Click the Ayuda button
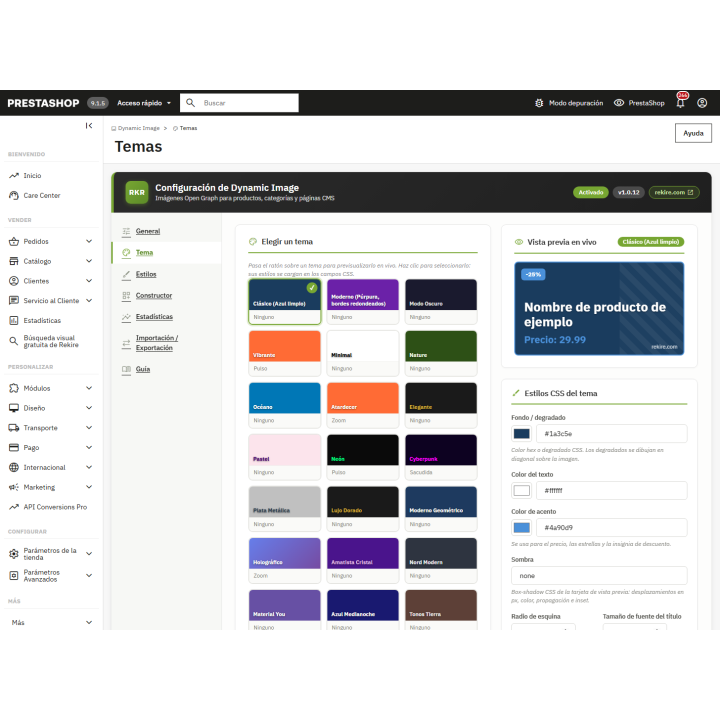720x720 pixels. pyautogui.click(x=693, y=133)
